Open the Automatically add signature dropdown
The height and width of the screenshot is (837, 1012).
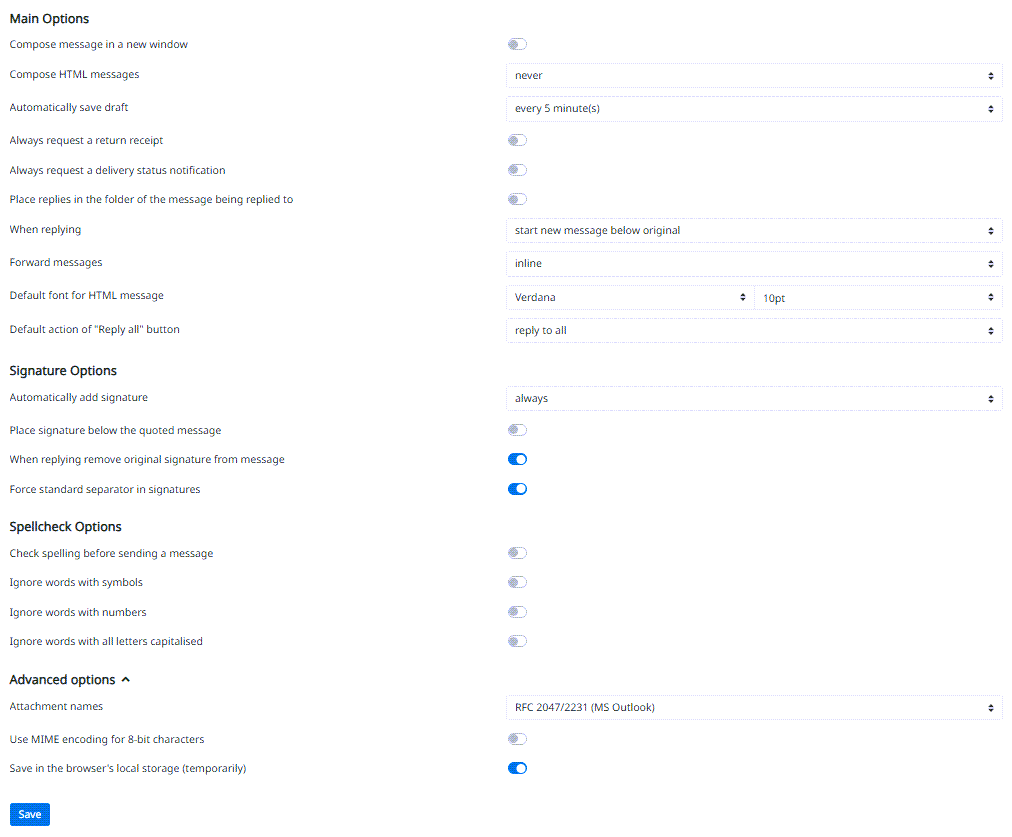(754, 398)
